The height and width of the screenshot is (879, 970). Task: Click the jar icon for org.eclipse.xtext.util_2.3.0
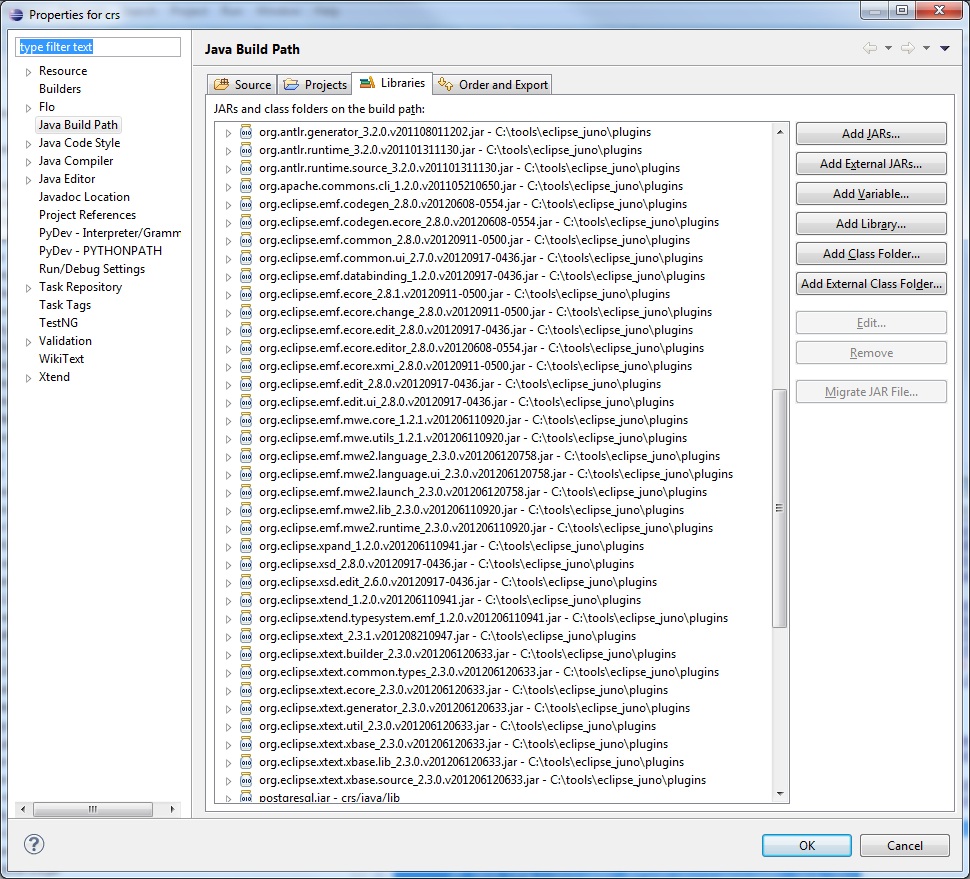tap(246, 726)
